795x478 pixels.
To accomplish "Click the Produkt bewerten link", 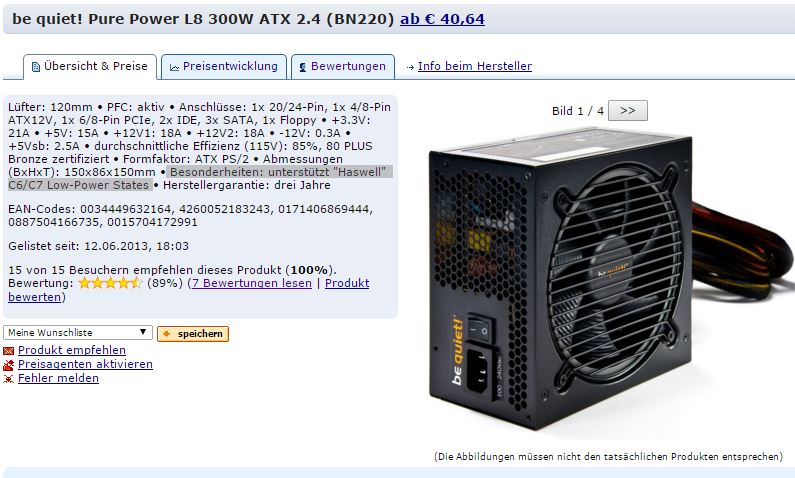I will (189, 290).
